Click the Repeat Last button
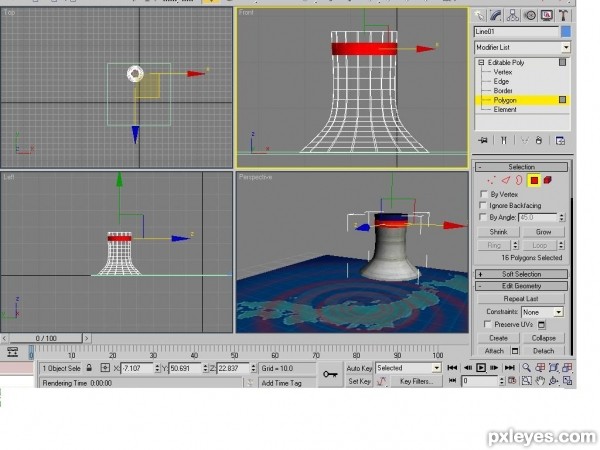 [x=521, y=298]
